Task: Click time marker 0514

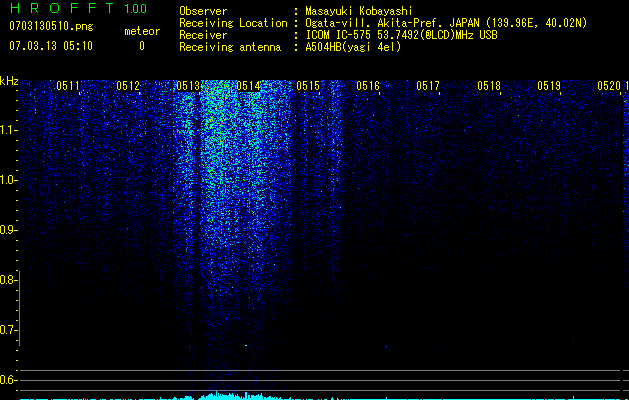Action: 248,86
